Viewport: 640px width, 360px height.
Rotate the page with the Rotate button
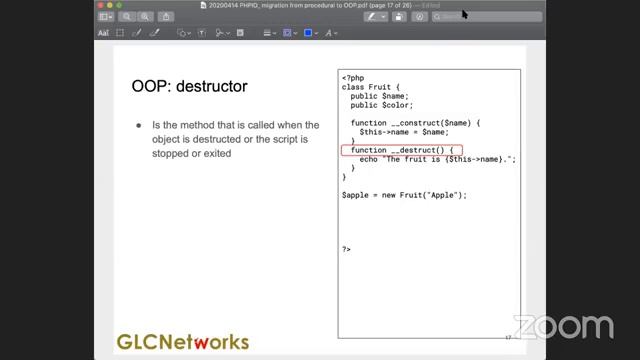(399, 17)
